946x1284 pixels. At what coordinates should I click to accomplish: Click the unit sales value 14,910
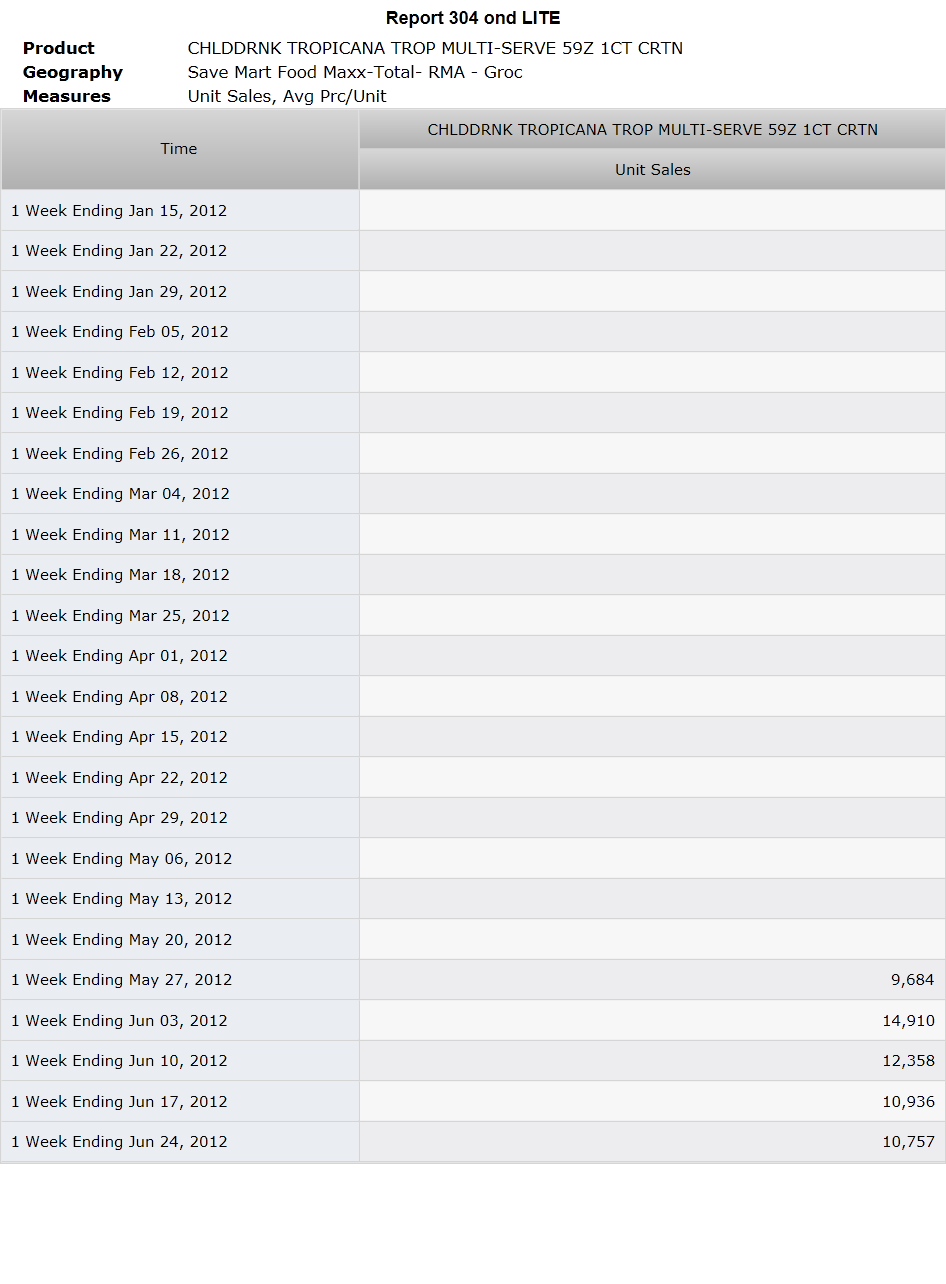tap(908, 1021)
